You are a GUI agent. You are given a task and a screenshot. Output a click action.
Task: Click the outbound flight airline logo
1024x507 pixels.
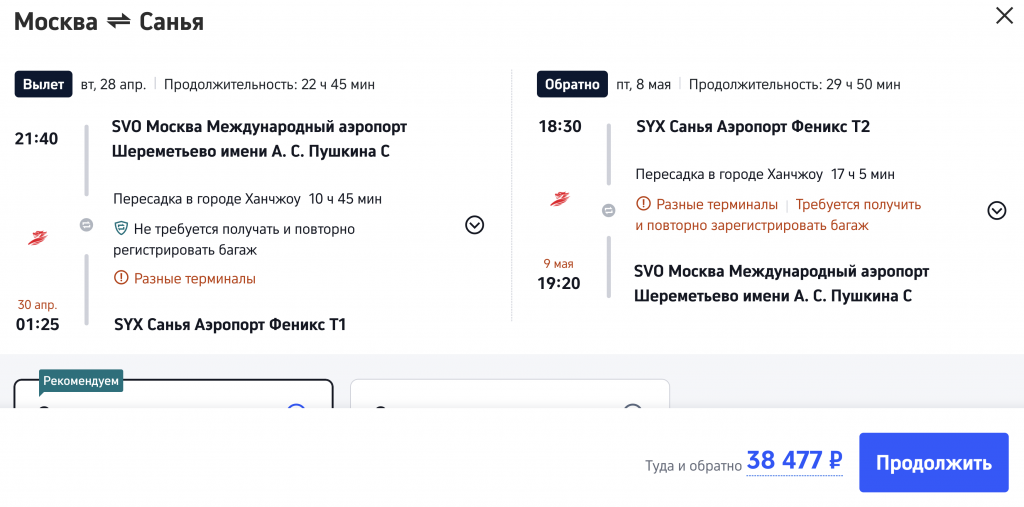click(x=36, y=238)
